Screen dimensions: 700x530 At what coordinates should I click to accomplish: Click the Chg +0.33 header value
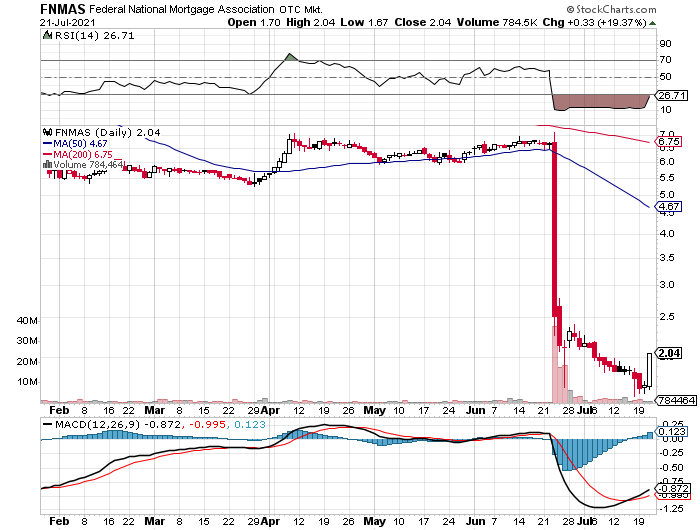click(x=568, y=22)
